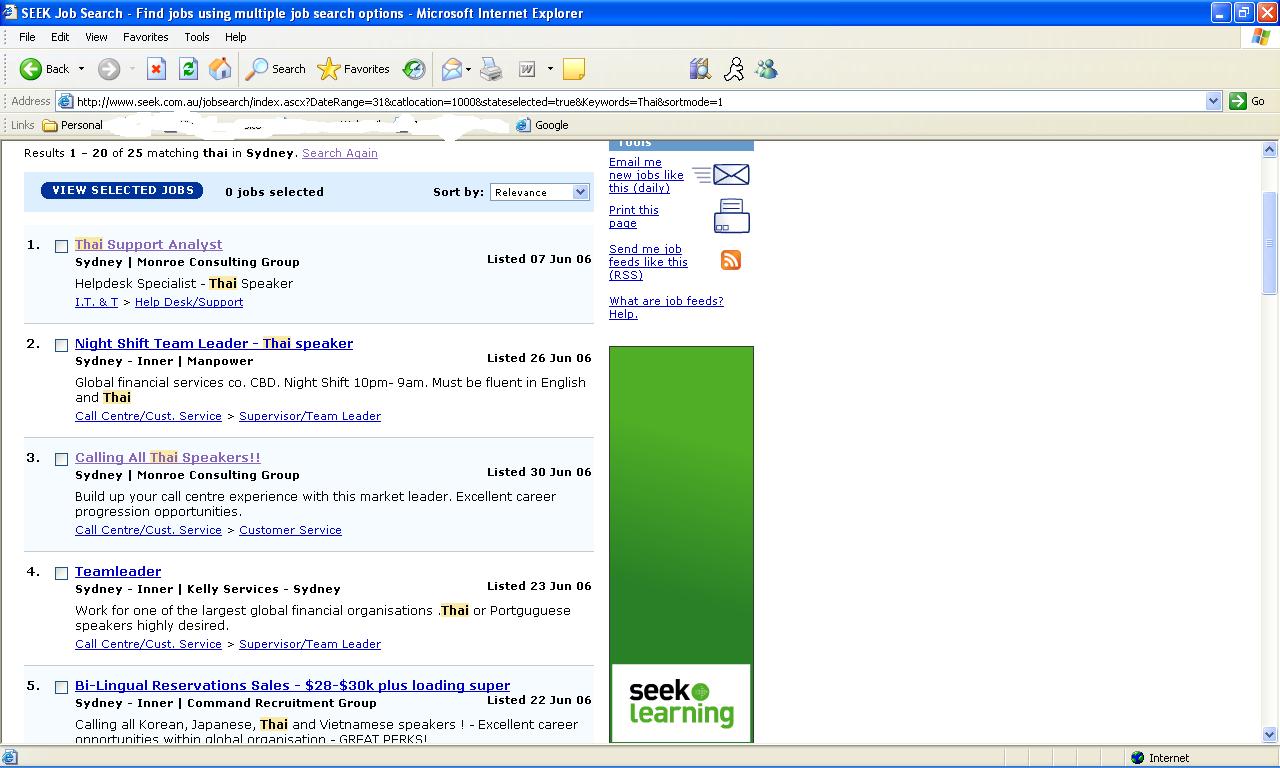Open the Favorites menu
This screenshot has width=1280, height=768.
point(146,37)
